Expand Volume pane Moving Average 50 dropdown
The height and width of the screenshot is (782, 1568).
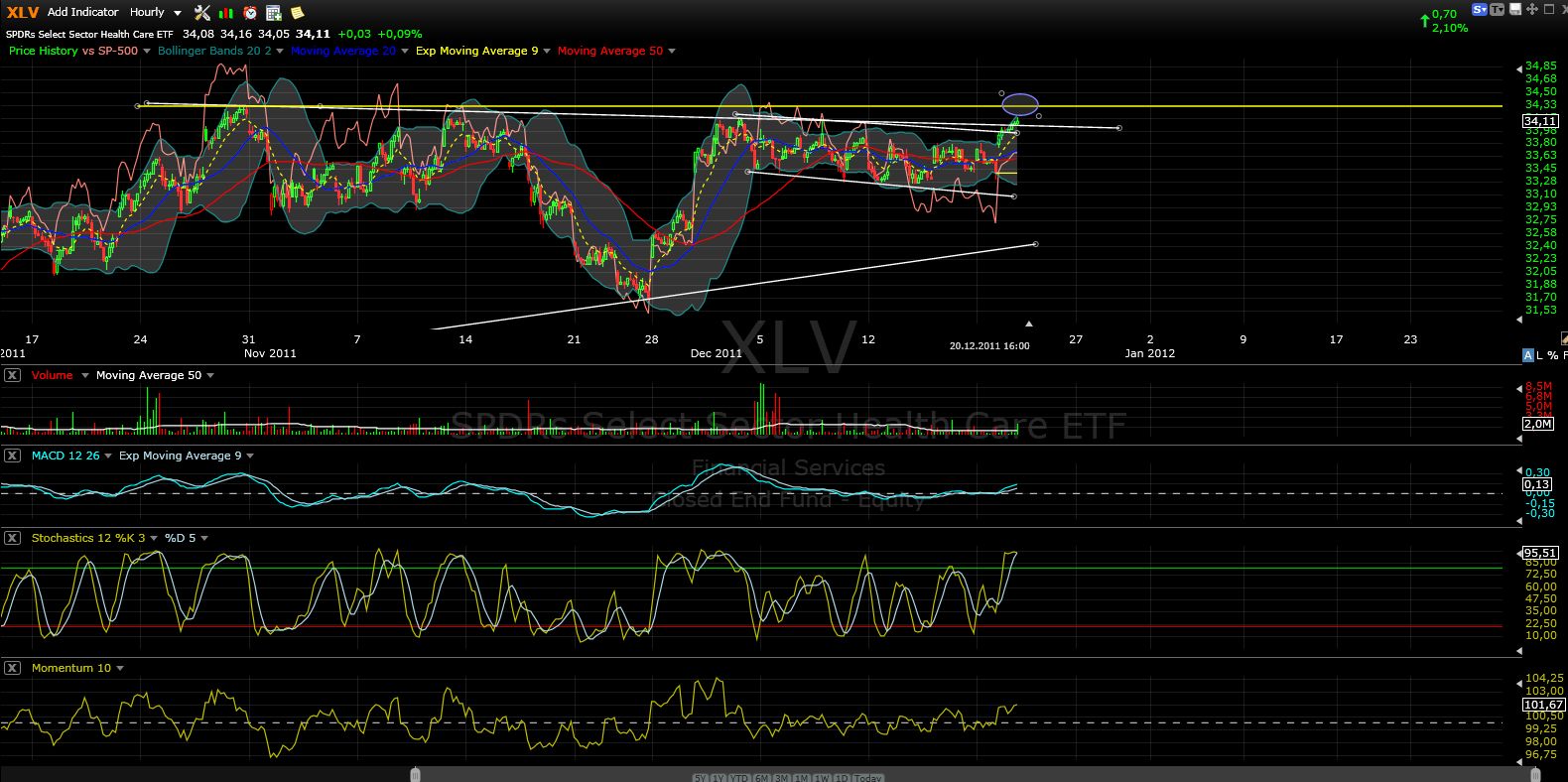pyautogui.click(x=210, y=375)
